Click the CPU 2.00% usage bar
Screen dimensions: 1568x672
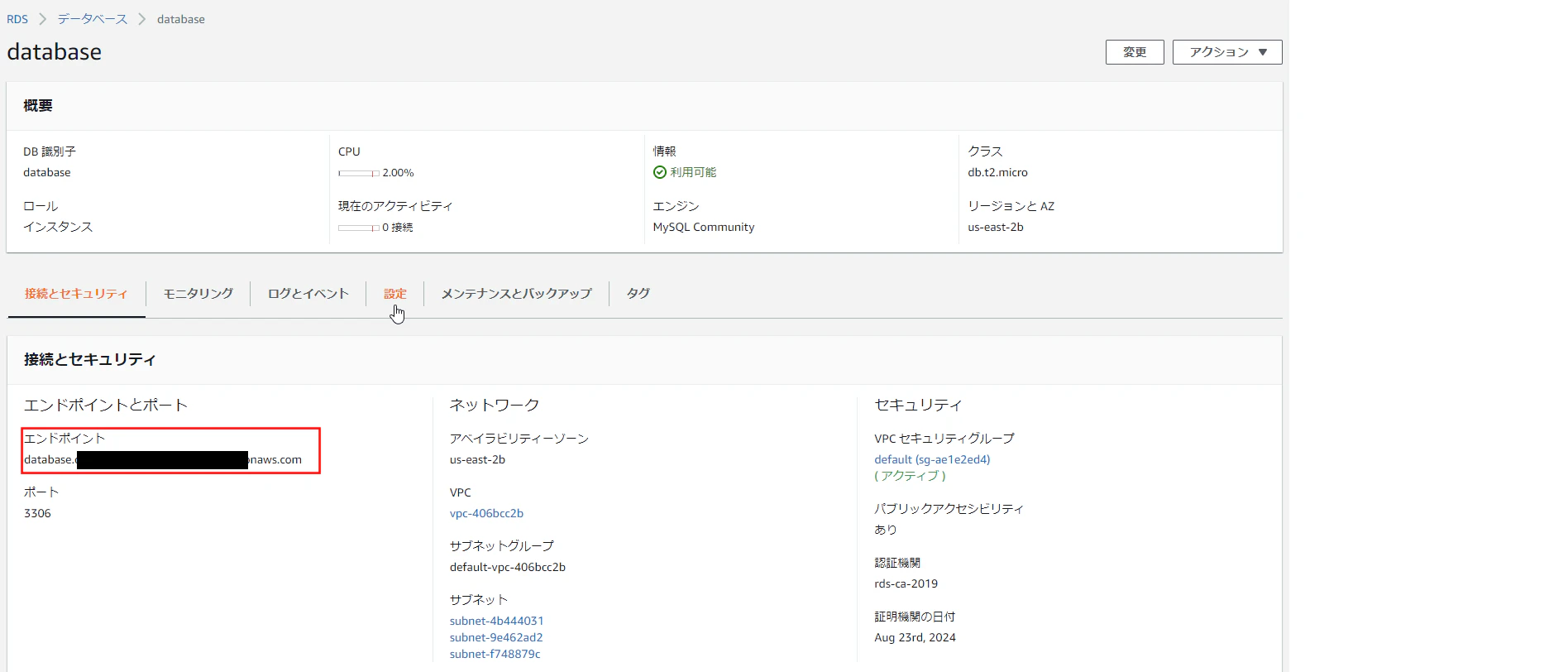[x=359, y=173]
